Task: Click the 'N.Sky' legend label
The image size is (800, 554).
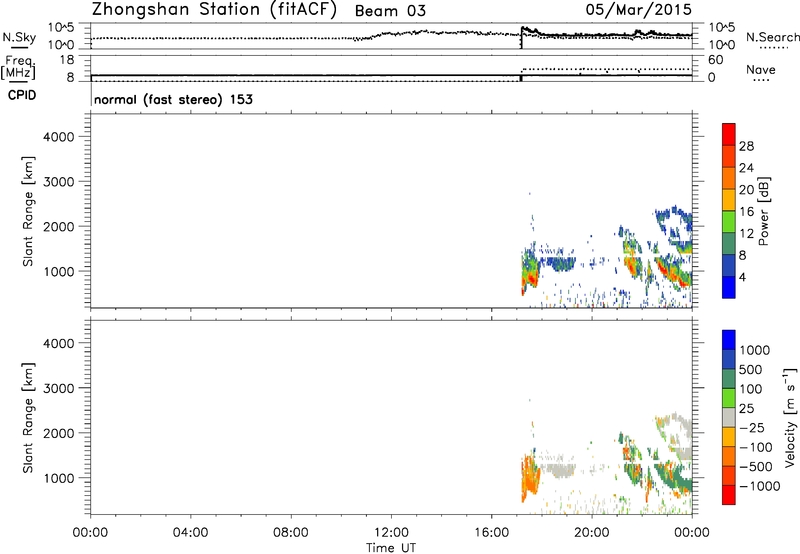Action: point(19,37)
